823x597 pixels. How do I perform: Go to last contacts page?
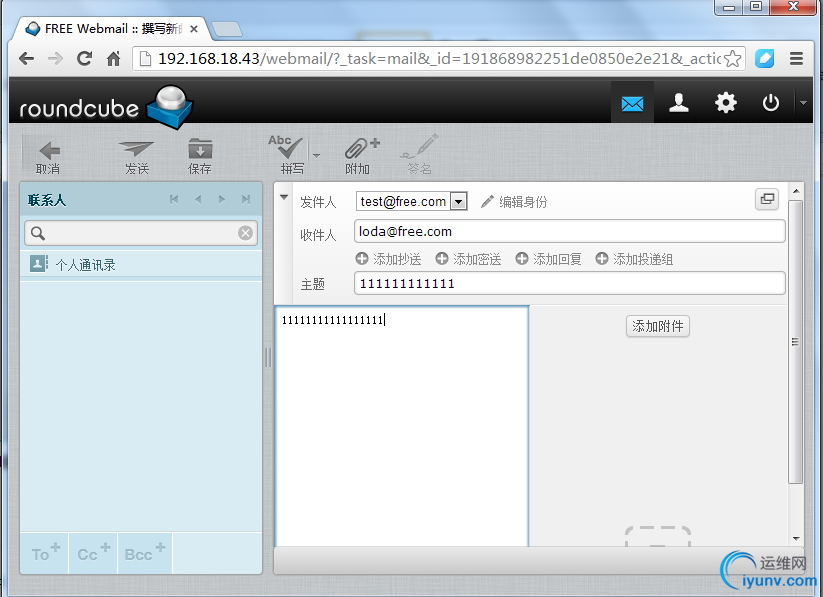[x=246, y=199]
